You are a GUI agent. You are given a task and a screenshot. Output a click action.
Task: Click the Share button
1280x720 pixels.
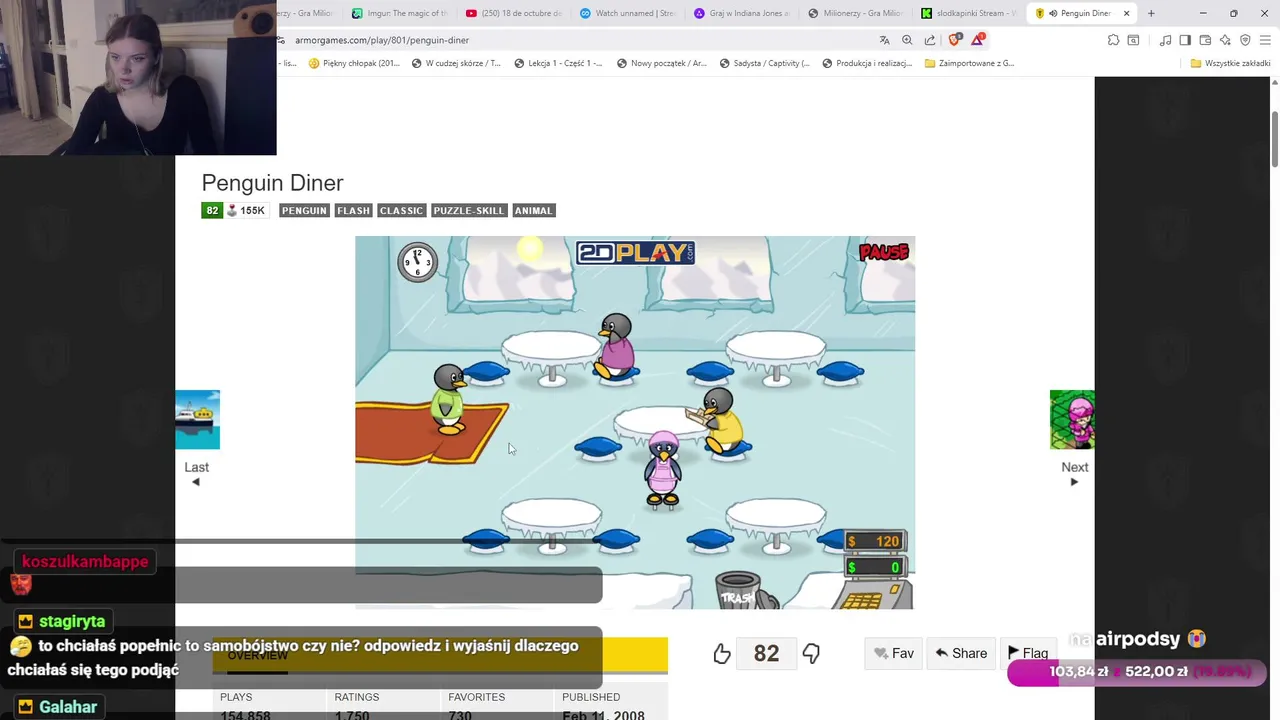coord(961,653)
